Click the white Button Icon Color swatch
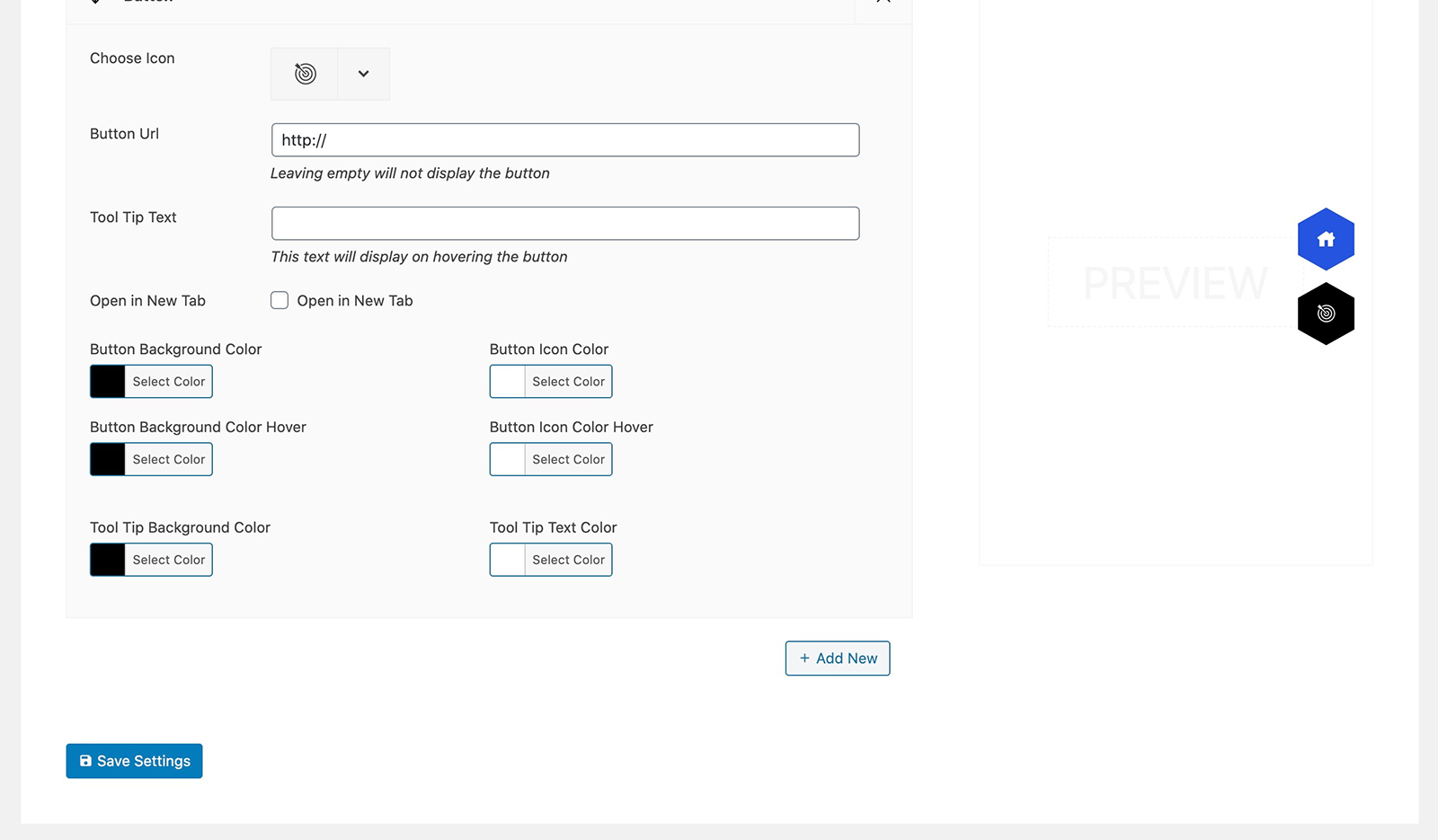Image resolution: width=1438 pixels, height=840 pixels. pos(508,381)
